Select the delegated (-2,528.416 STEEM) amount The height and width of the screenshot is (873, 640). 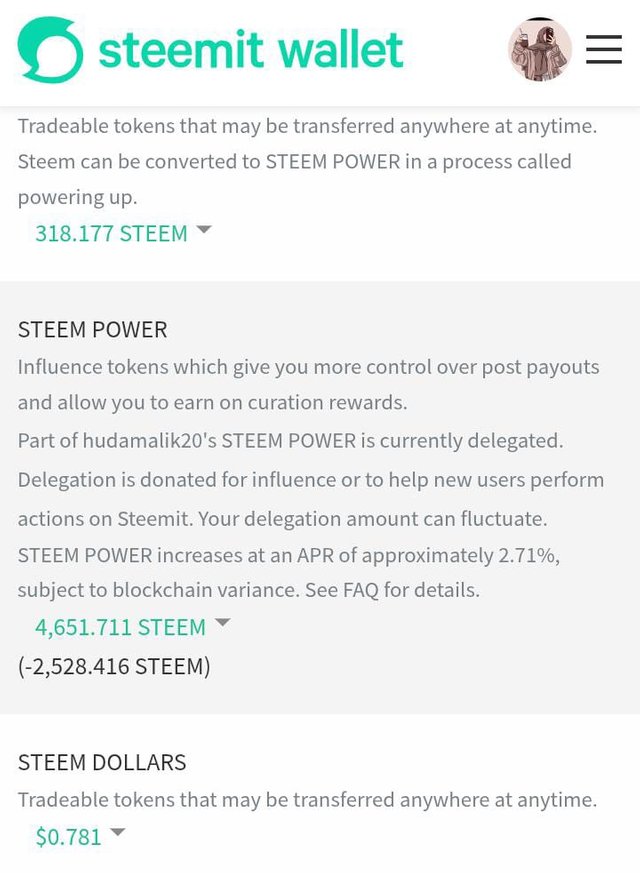click(x=114, y=666)
